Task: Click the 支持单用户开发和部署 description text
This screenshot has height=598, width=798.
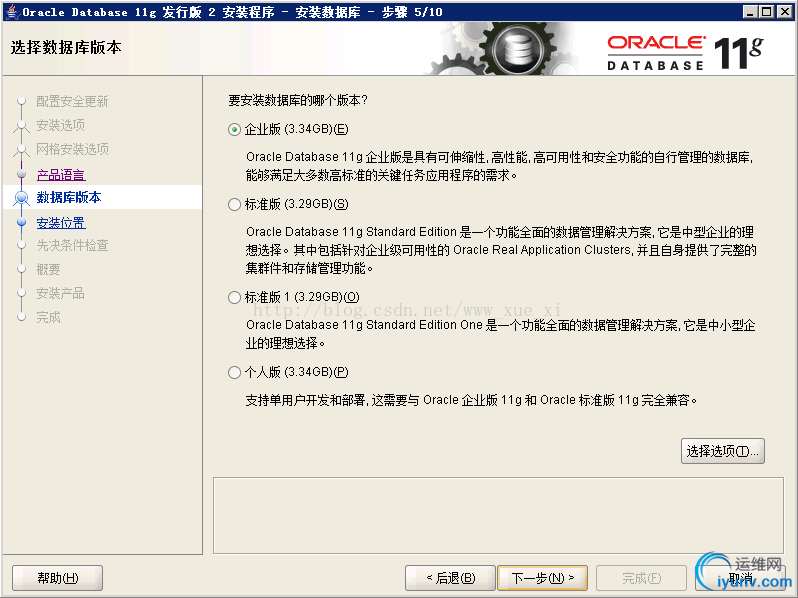Action: click(x=471, y=400)
